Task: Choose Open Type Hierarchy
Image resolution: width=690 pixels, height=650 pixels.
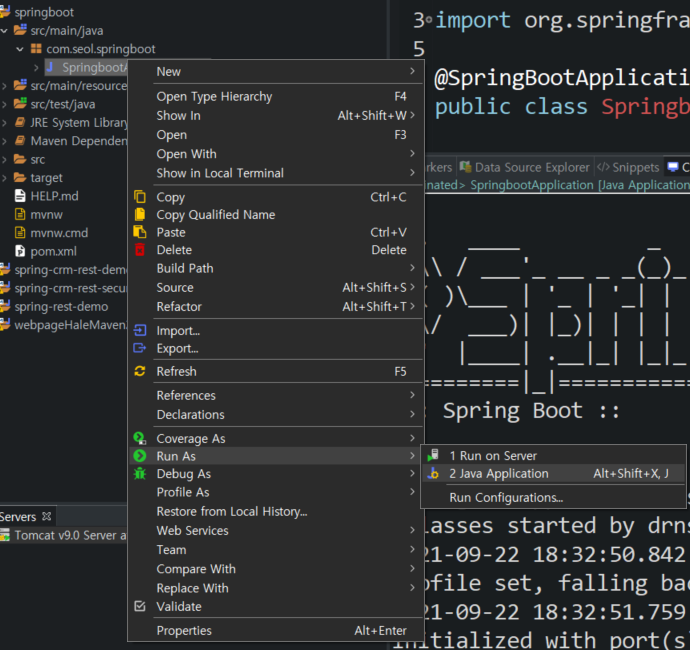Action: [275, 96]
